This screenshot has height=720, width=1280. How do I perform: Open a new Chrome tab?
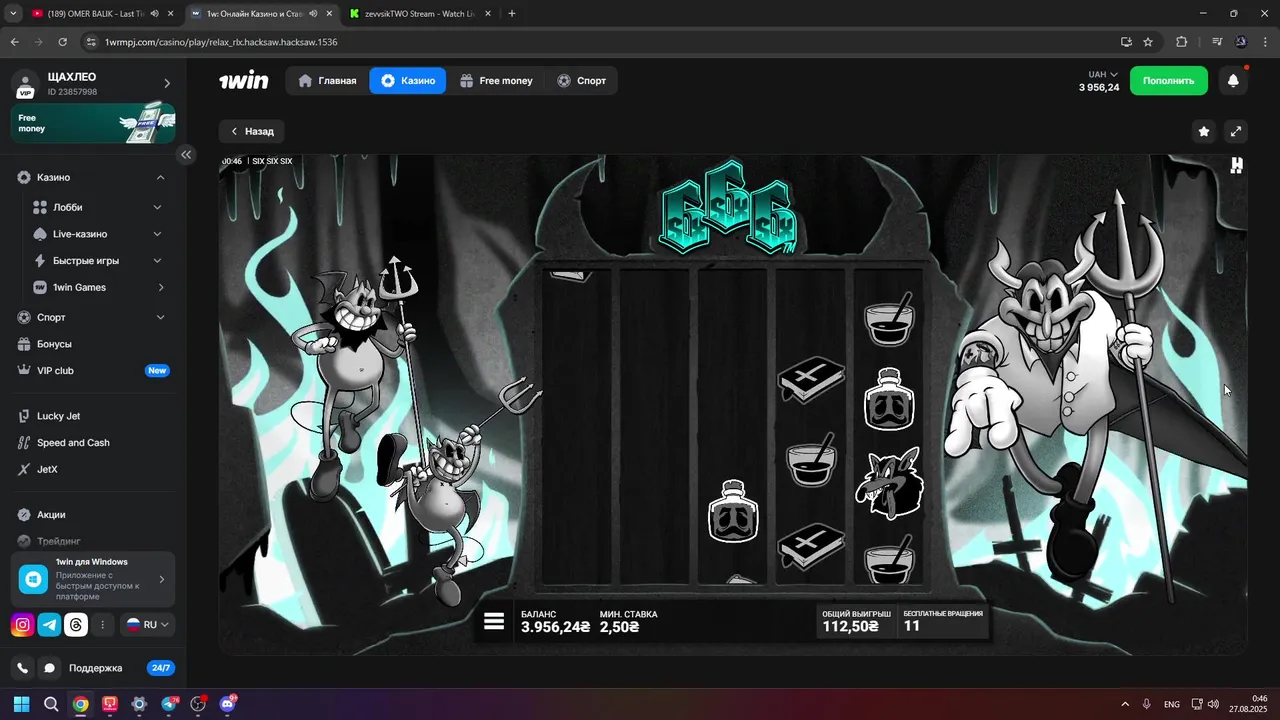tap(512, 14)
